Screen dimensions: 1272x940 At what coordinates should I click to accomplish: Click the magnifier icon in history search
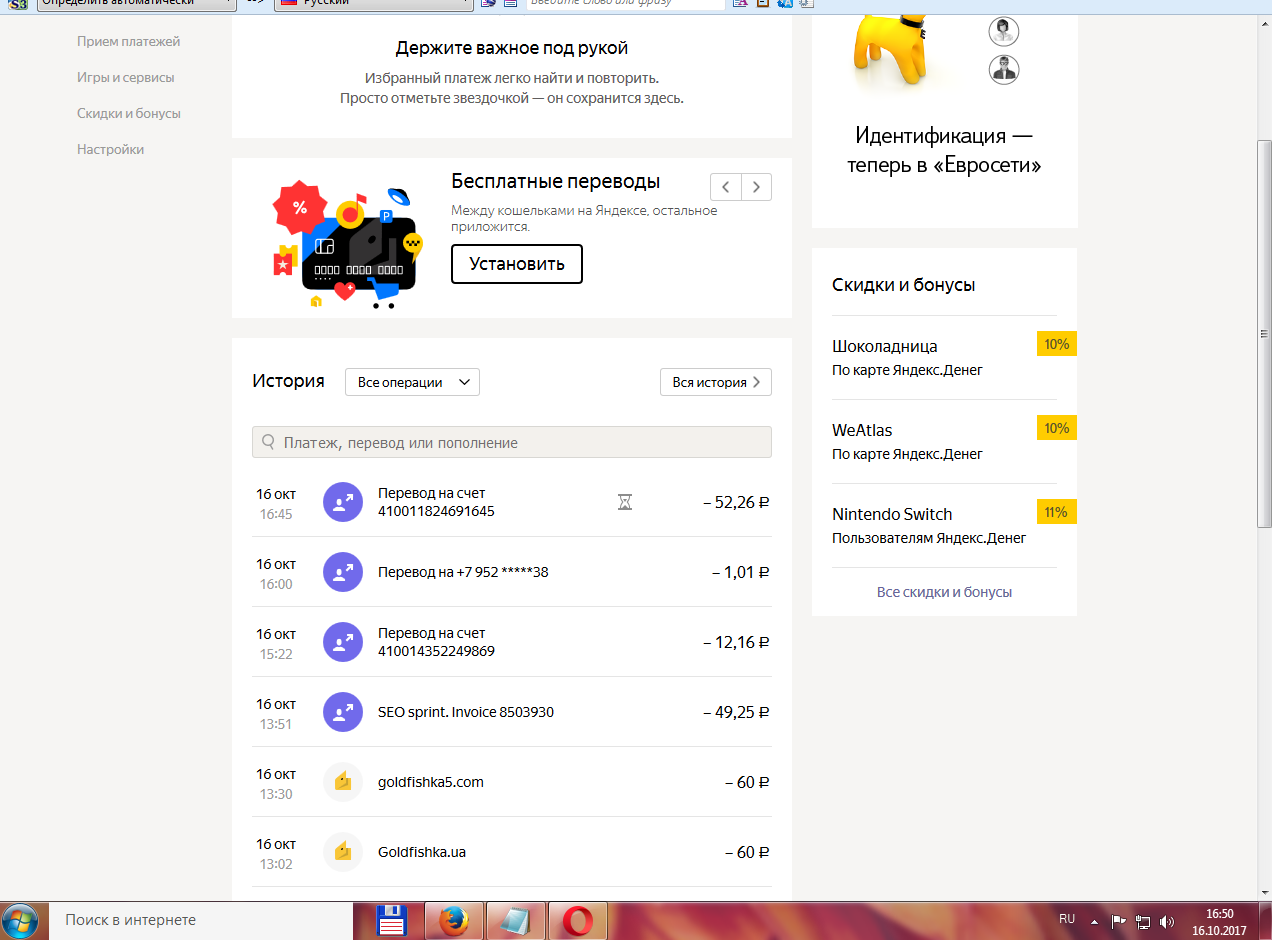pyautogui.click(x=268, y=442)
